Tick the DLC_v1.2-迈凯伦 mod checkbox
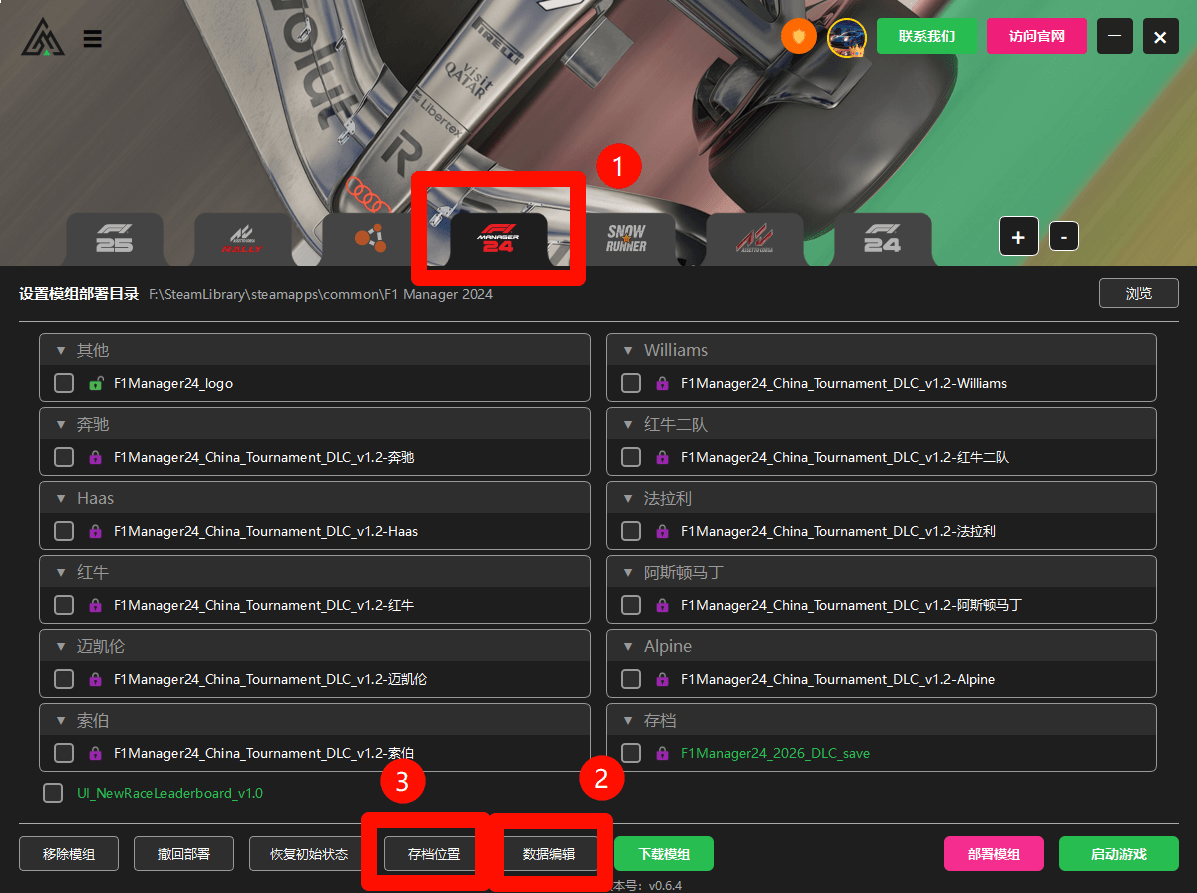This screenshot has width=1197, height=893. 64,679
